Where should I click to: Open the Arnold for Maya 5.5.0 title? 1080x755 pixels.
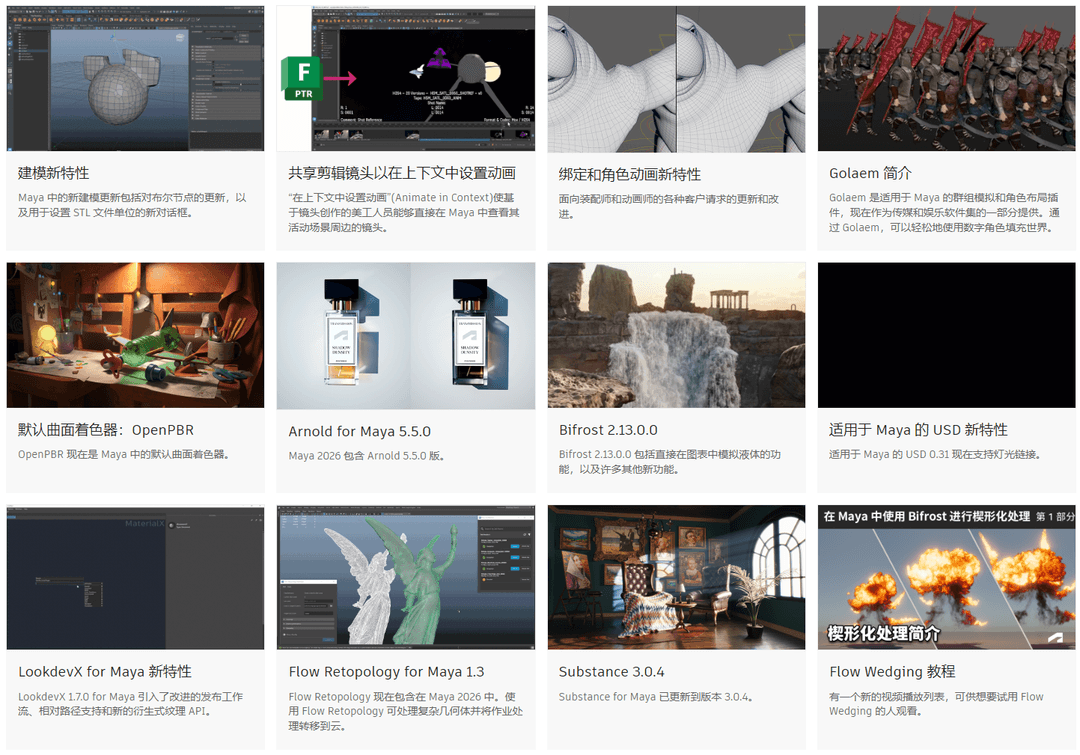(359, 431)
